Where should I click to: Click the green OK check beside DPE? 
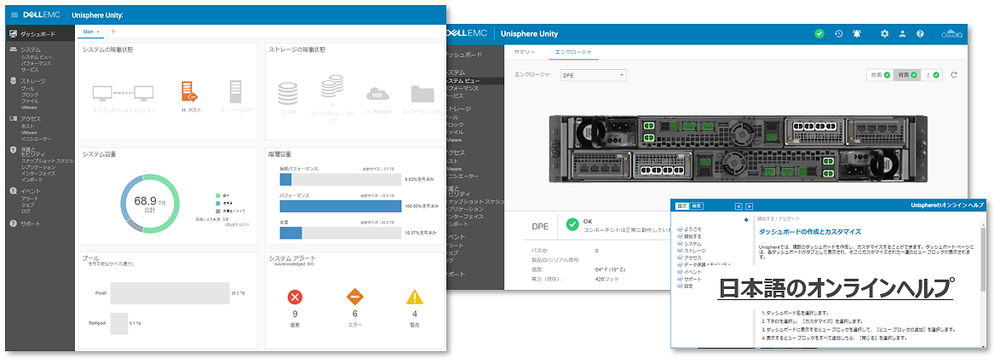[573, 224]
